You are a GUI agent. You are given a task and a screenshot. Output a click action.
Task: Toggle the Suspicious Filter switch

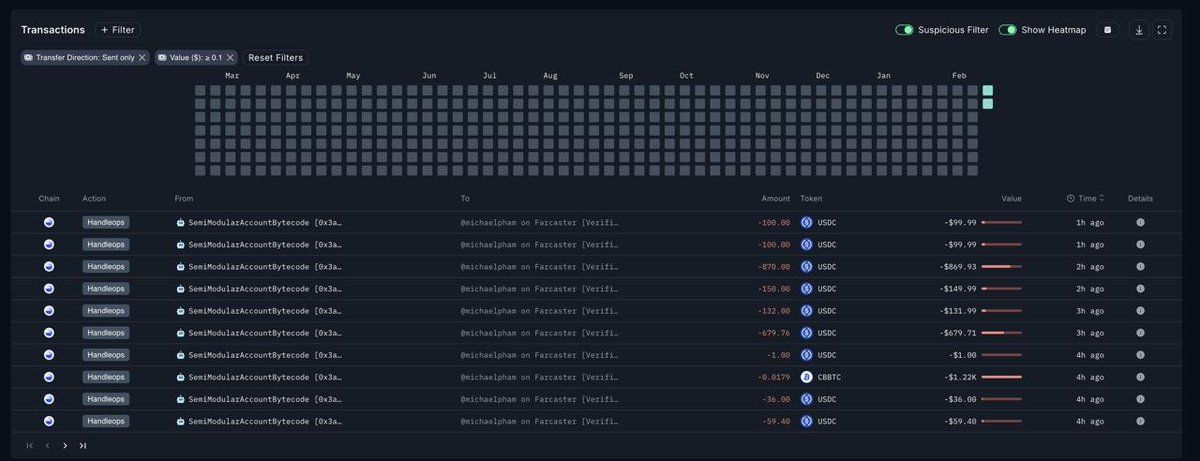tap(904, 30)
